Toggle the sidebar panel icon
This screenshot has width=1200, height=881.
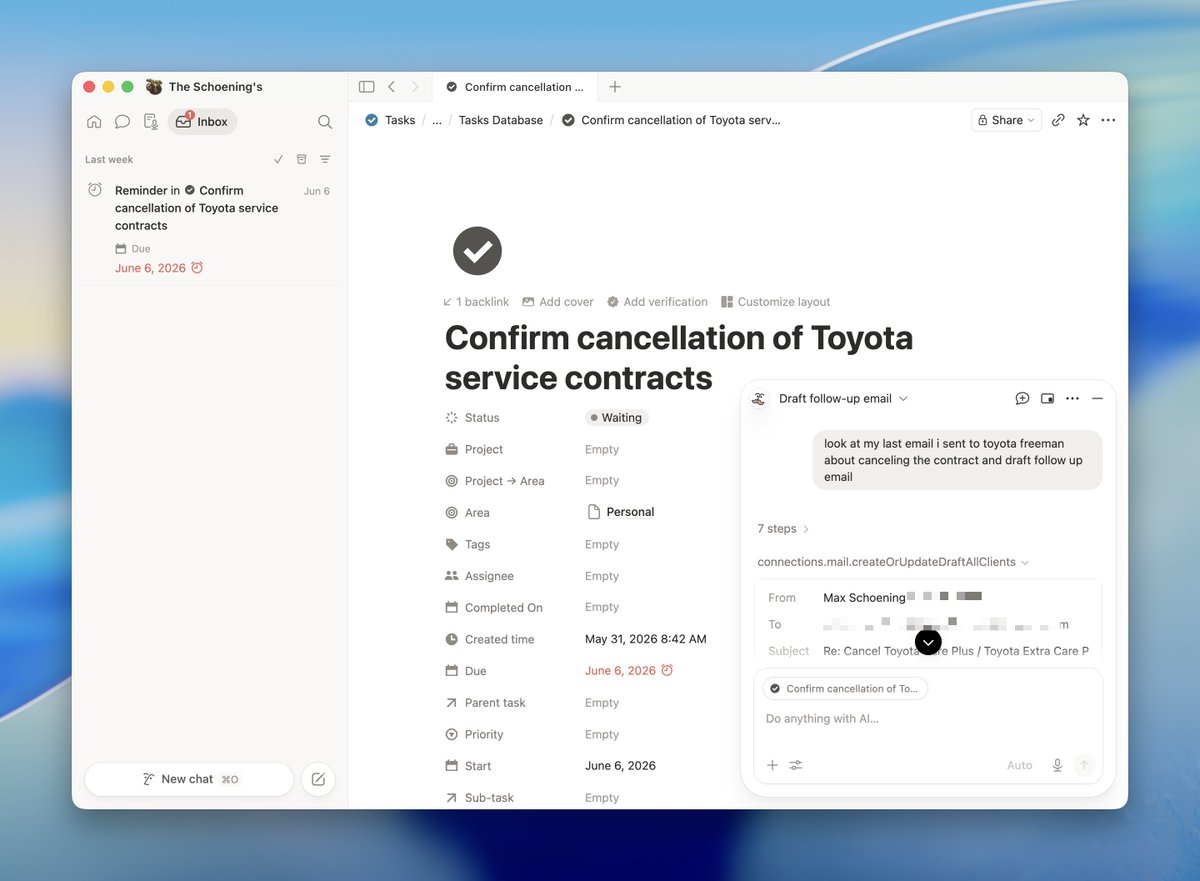(367, 87)
